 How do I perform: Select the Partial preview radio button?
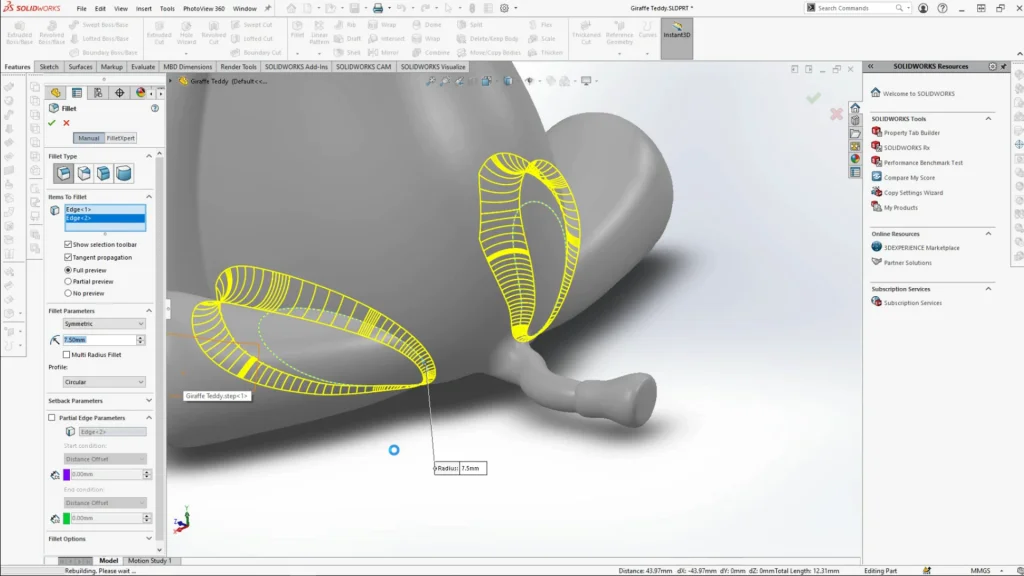[68, 282]
